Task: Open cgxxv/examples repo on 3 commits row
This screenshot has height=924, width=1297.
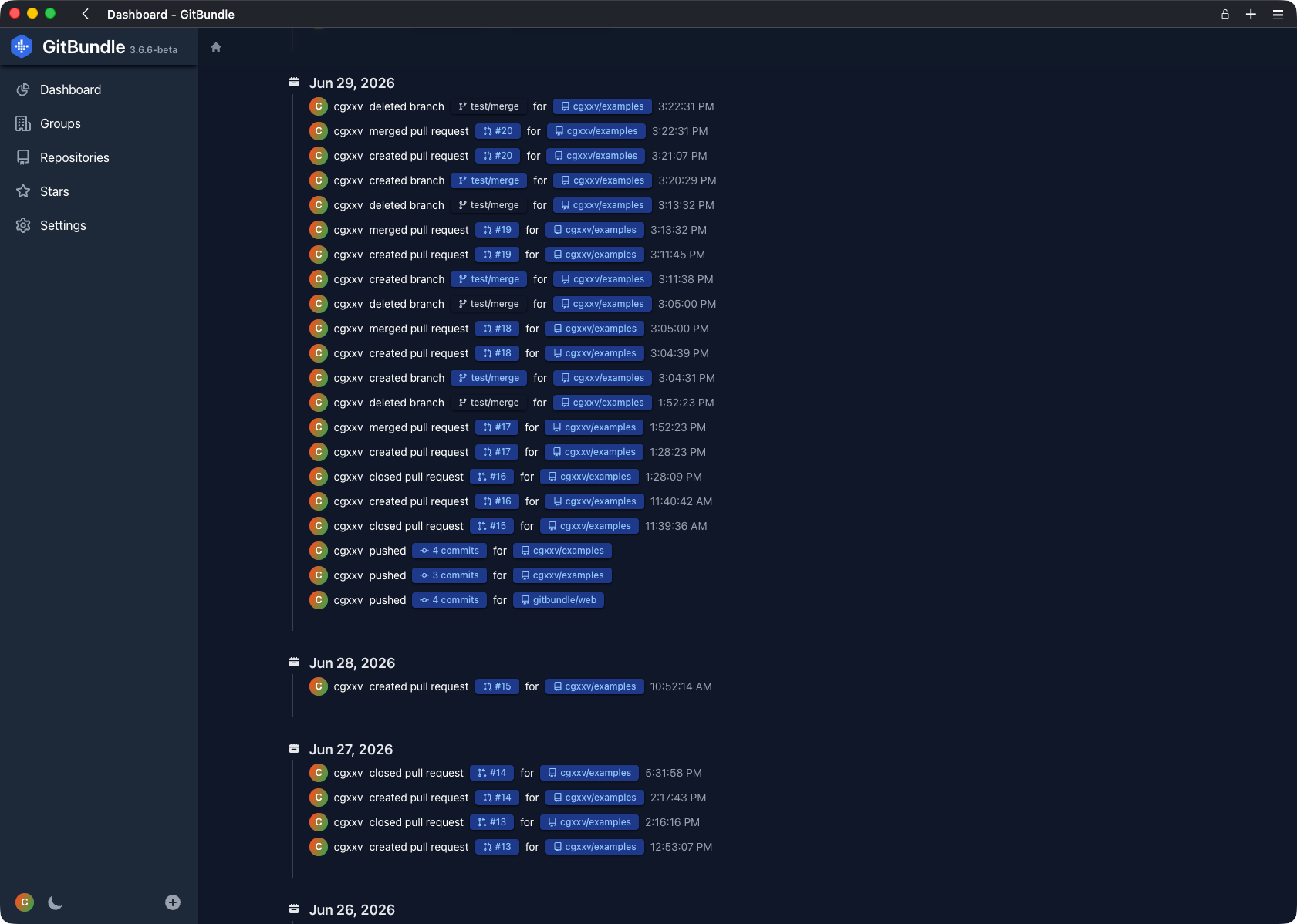Action: (562, 575)
